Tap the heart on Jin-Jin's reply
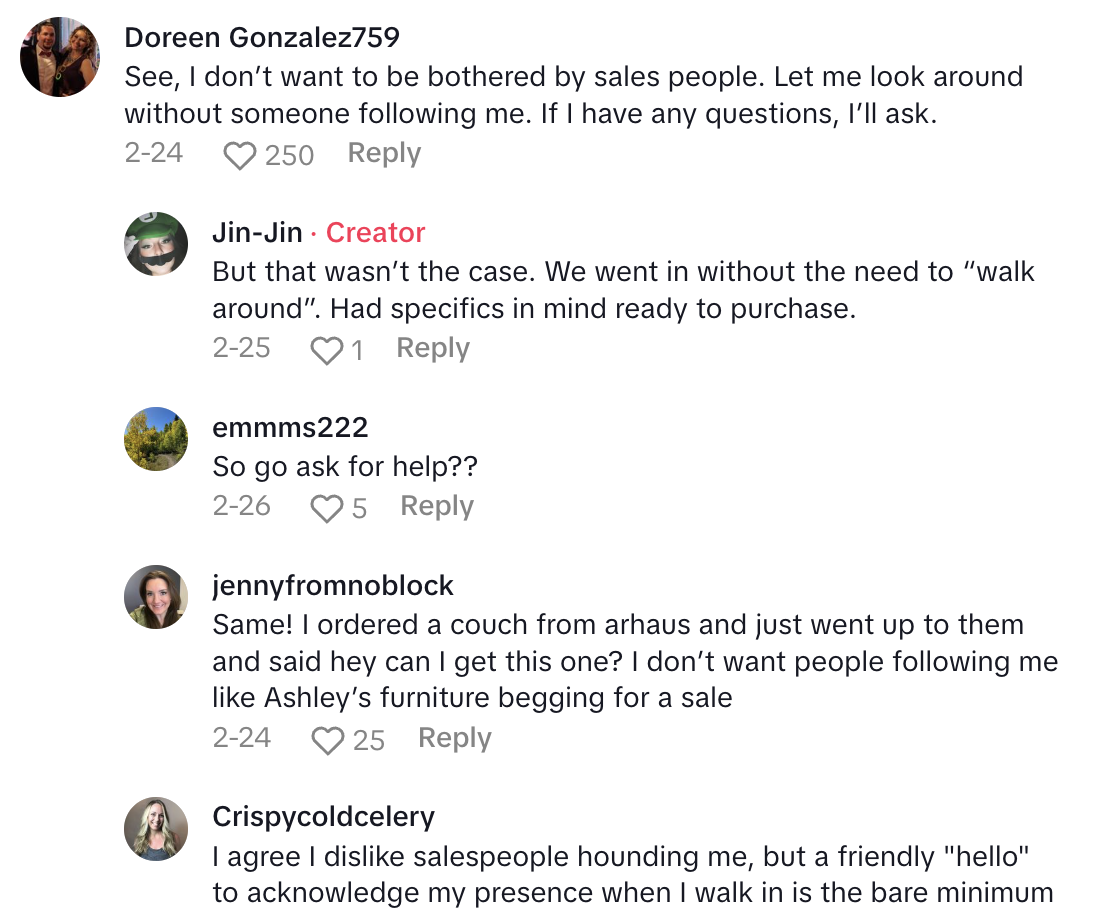The width and height of the screenshot is (1096, 918). [x=327, y=350]
